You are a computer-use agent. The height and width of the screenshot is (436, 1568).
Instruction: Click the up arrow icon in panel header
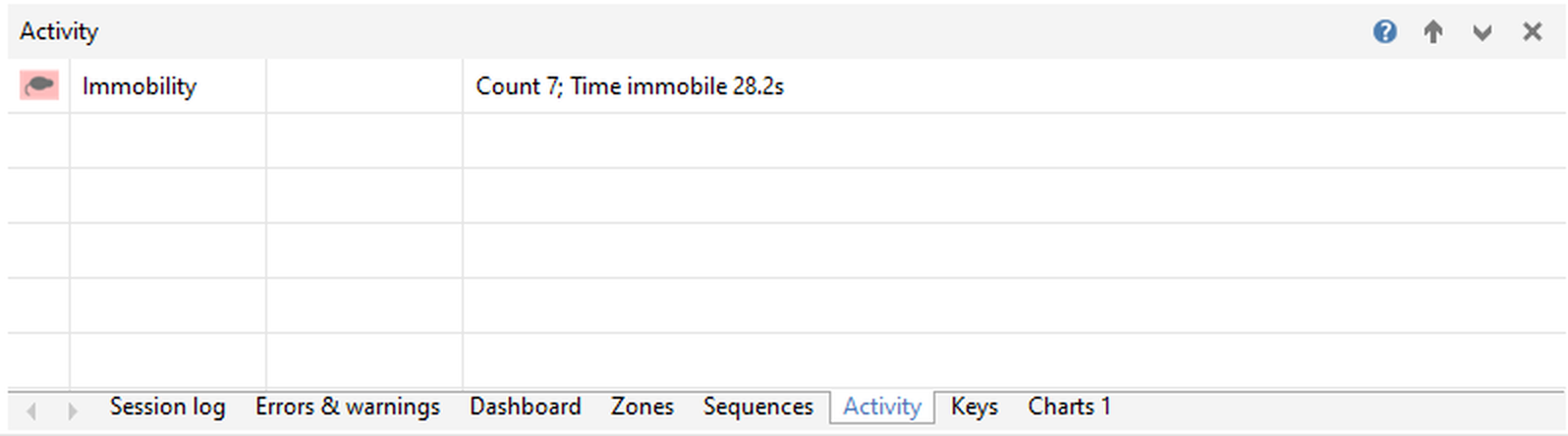[1433, 32]
